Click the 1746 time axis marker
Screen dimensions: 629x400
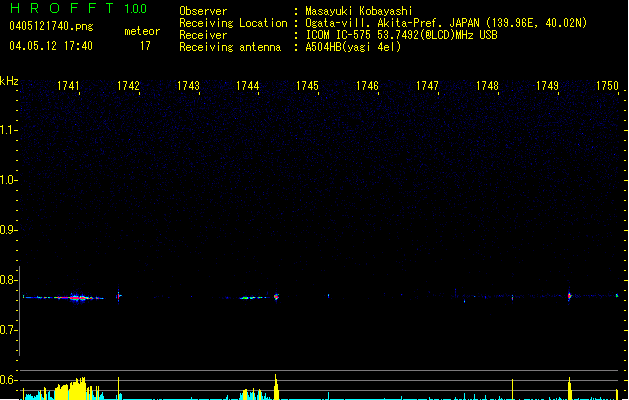coord(367,86)
